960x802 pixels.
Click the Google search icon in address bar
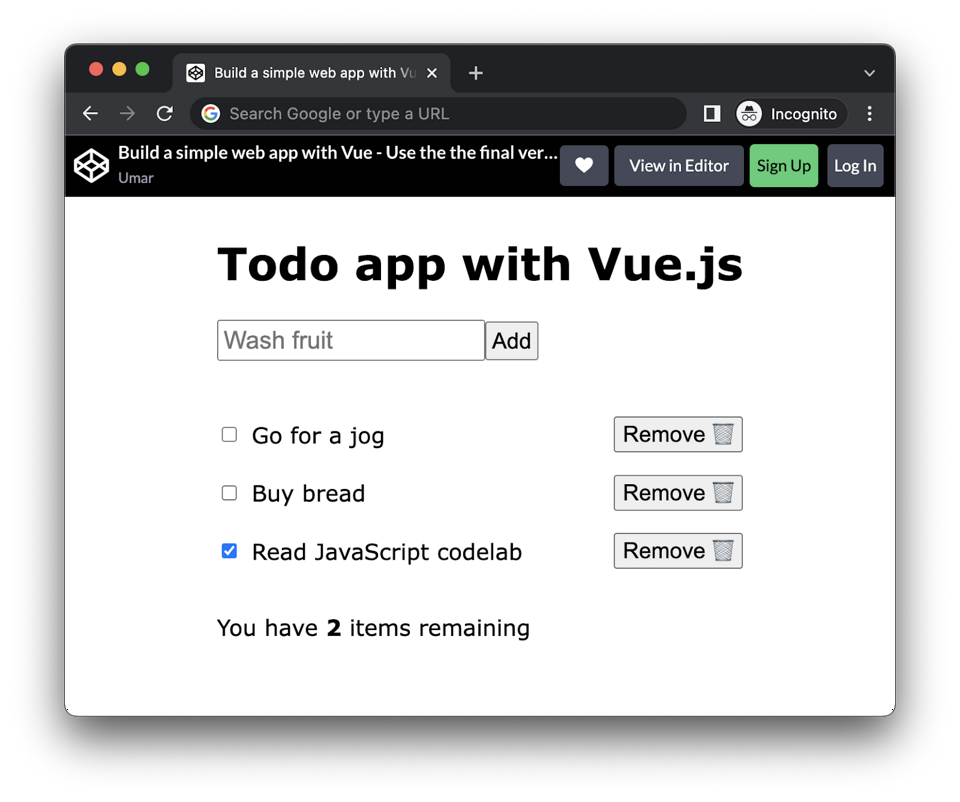click(x=210, y=113)
